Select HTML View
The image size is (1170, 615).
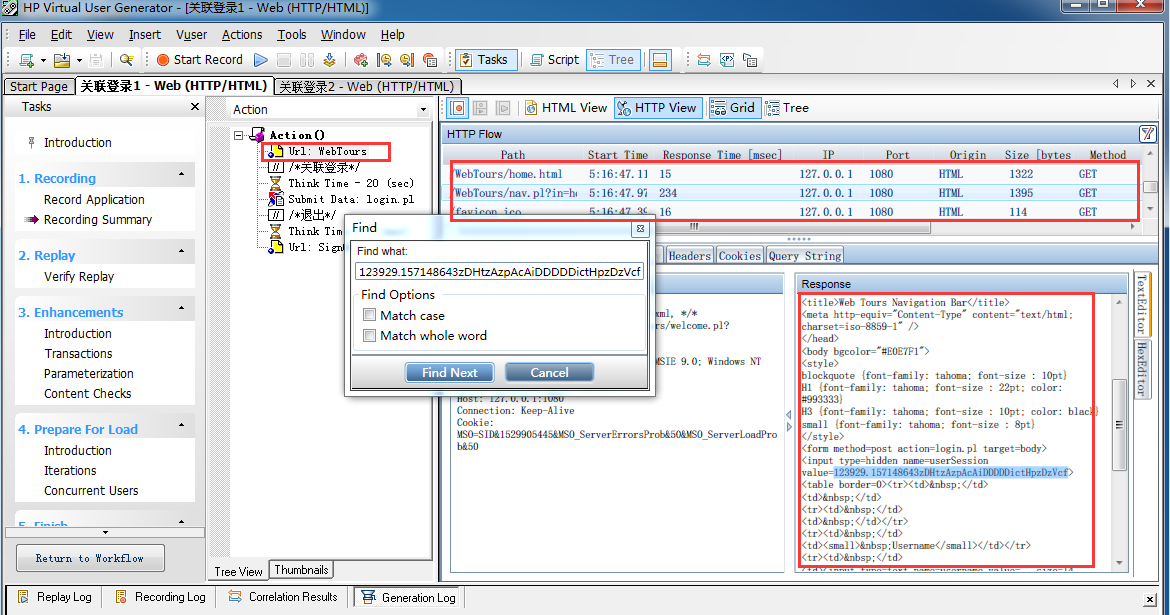[x=566, y=108]
